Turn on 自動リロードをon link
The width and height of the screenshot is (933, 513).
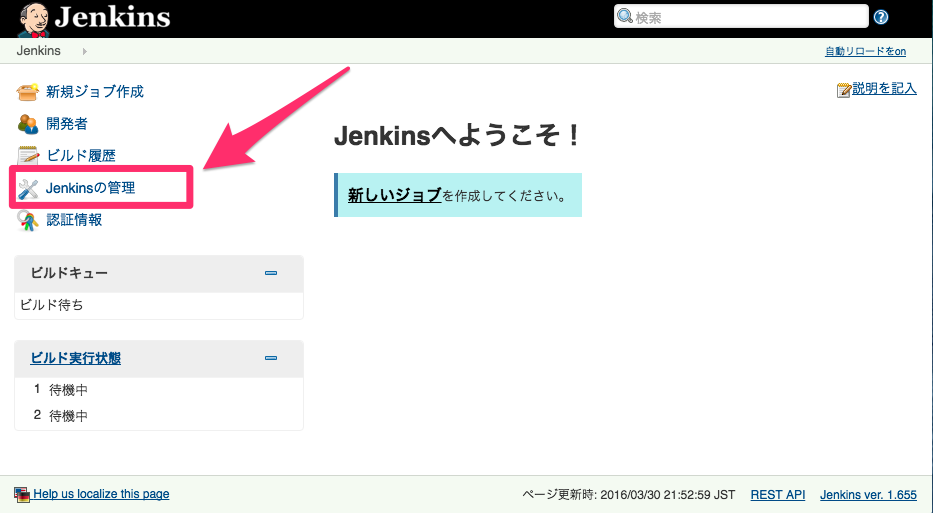click(865, 51)
